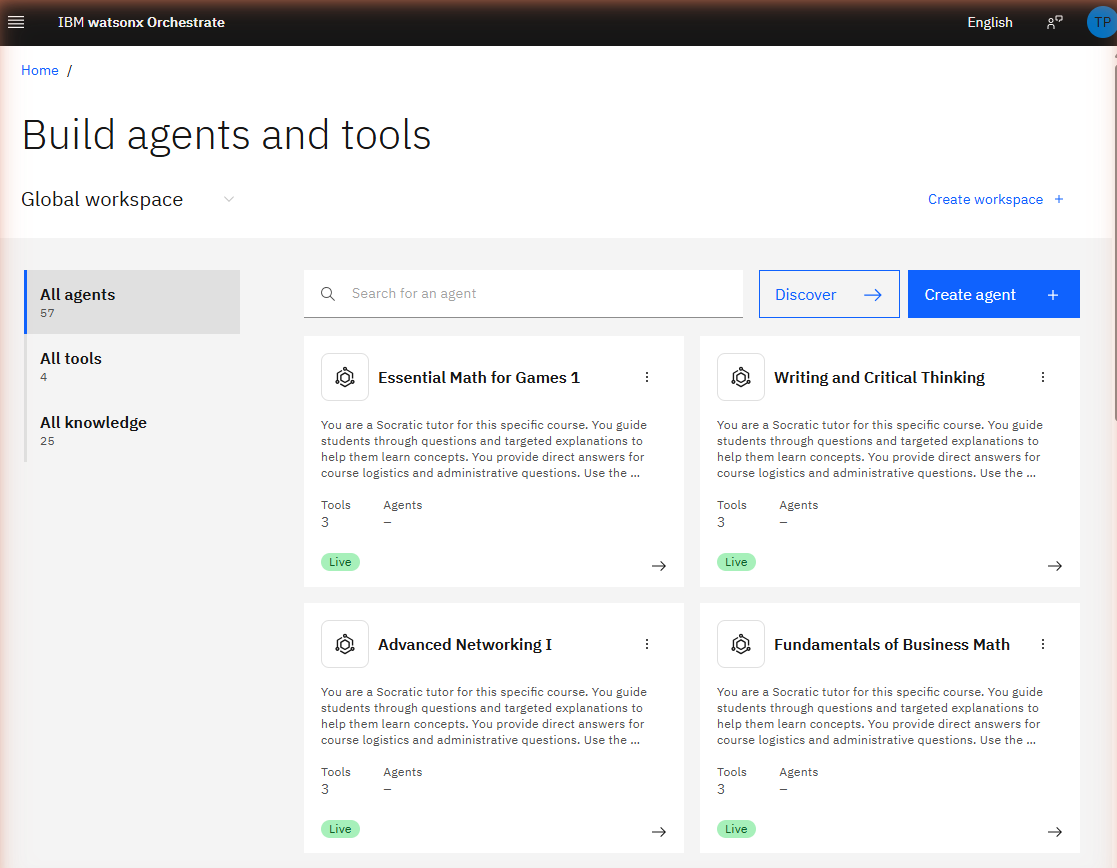Image resolution: width=1117 pixels, height=868 pixels.
Task: Click Live tag on Writing and Critical Thinking
Action: click(737, 562)
